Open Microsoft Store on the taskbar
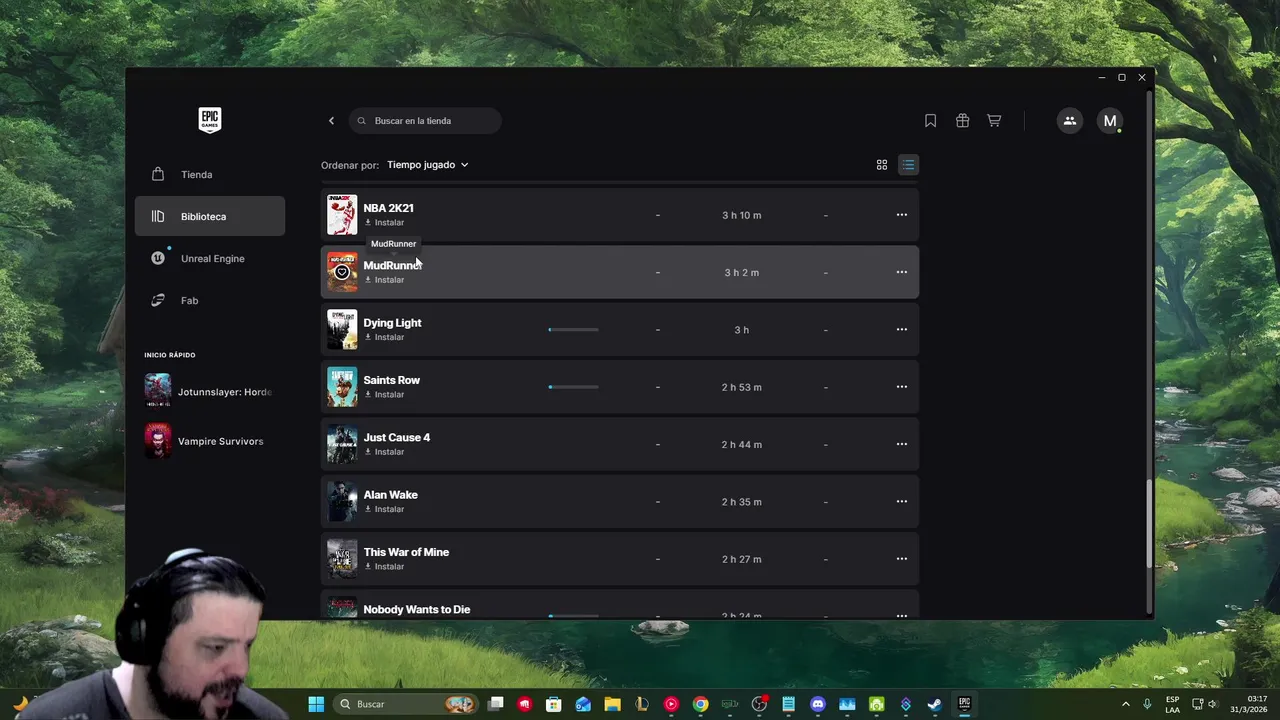This screenshot has height=720, width=1280. pyautogui.click(x=554, y=704)
